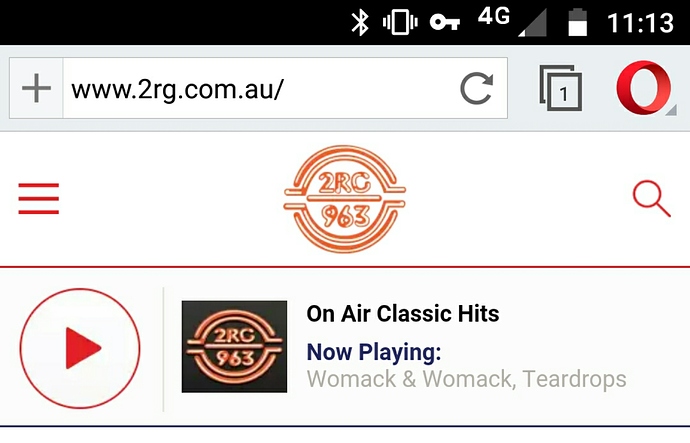Open the red hamburger site menu
This screenshot has height=443, width=690.
coord(39,198)
